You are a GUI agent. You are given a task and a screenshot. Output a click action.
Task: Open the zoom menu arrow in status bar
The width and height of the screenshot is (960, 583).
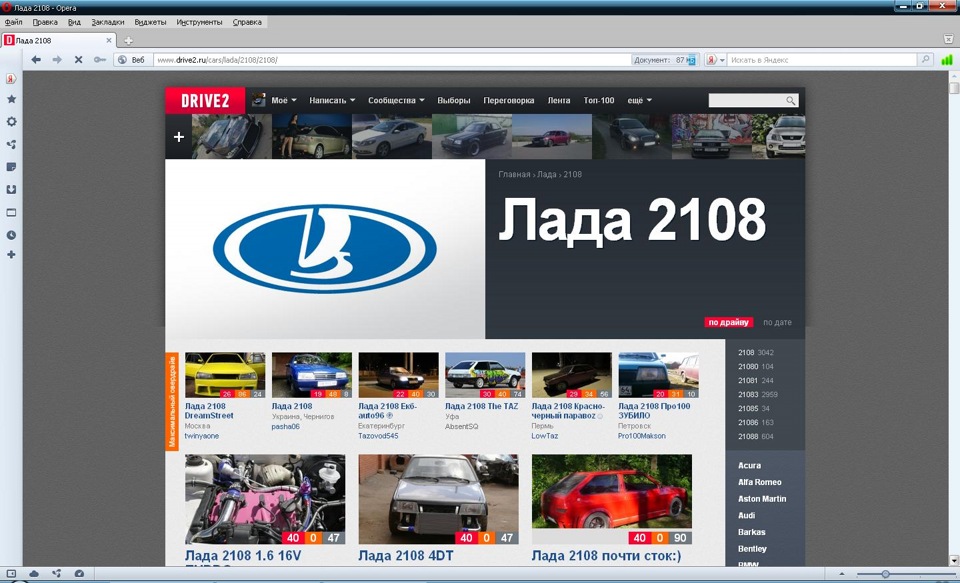pos(842,574)
